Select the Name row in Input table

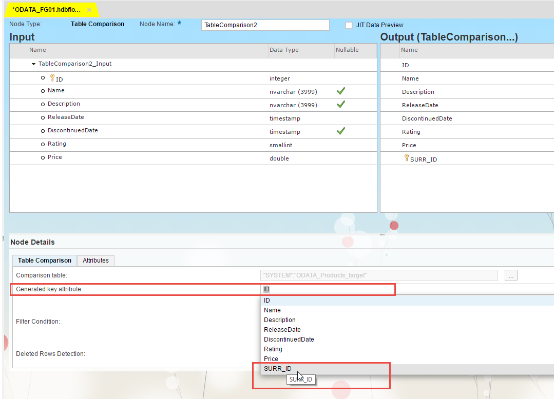193,91
